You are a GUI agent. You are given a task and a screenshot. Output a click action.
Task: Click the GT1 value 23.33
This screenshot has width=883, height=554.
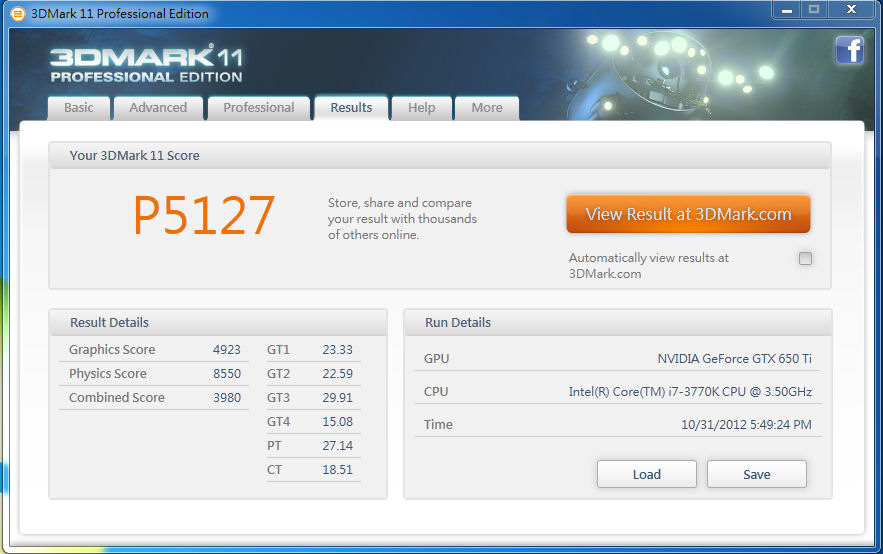tap(337, 350)
